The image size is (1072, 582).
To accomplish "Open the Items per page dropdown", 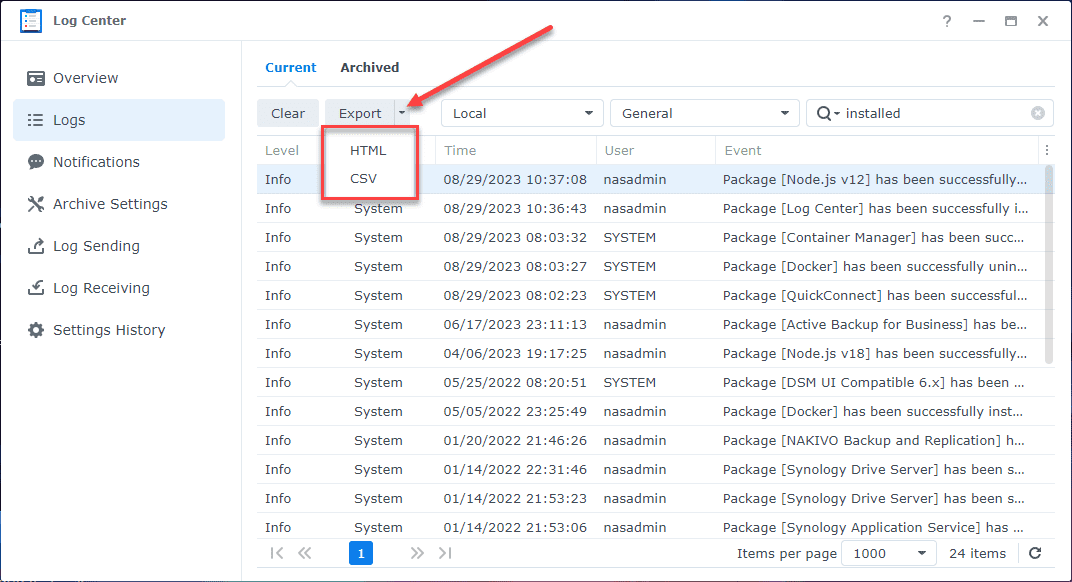I will [x=888, y=552].
